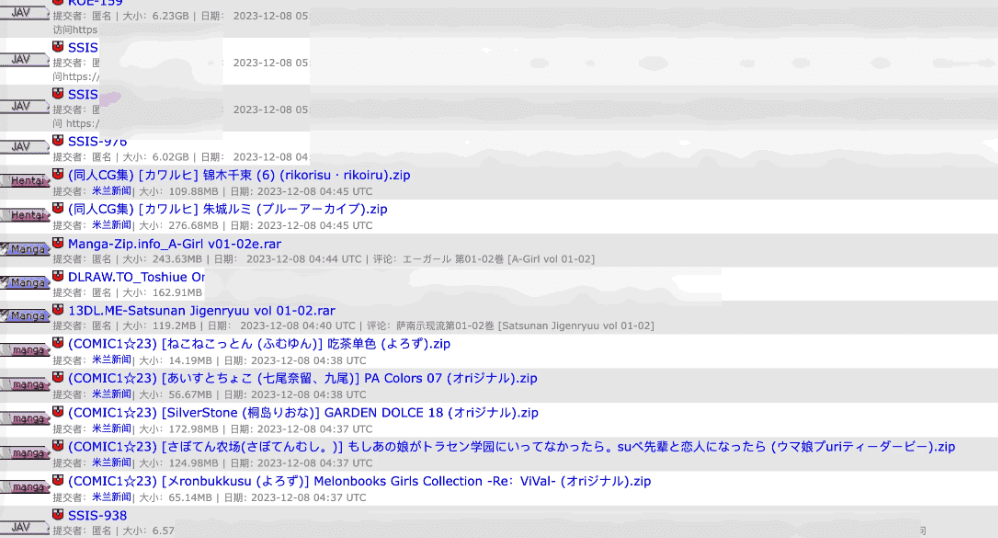Click magnet icon beside 朱城ルミ entry
This screenshot has width=998, height=538.
pos(58,208)
